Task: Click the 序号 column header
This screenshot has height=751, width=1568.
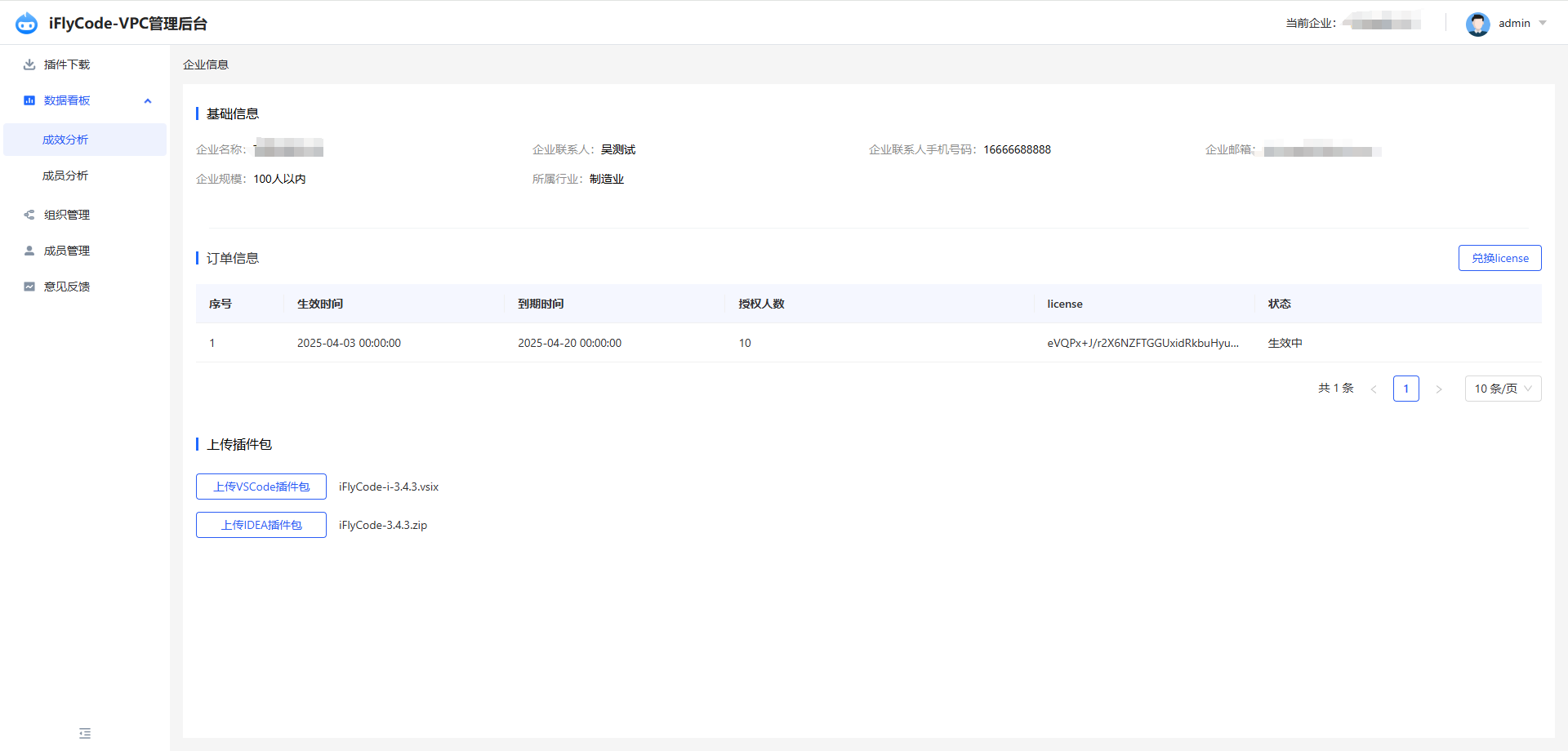Action: point(220,304)
